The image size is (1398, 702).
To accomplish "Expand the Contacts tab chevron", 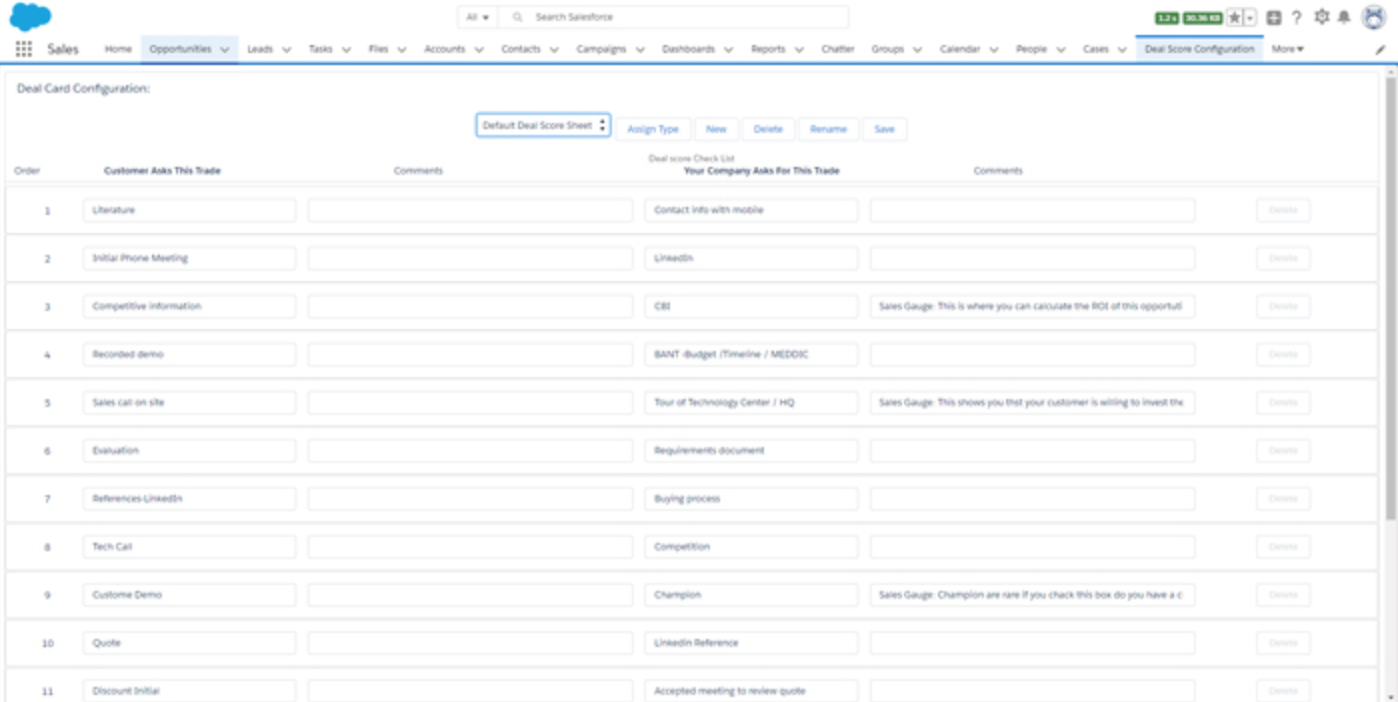I will click(x=554, y=49).
